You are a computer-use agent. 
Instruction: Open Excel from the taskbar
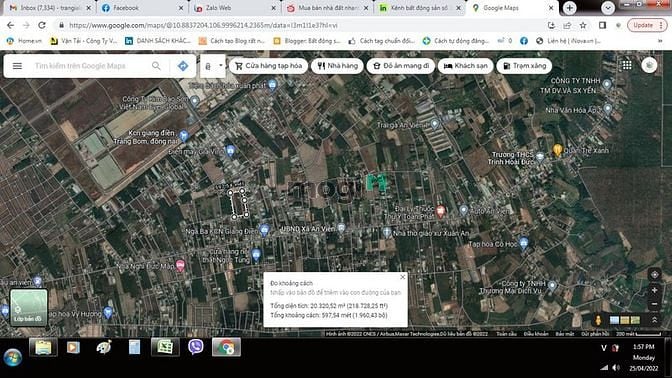click(x=165, y=348)
